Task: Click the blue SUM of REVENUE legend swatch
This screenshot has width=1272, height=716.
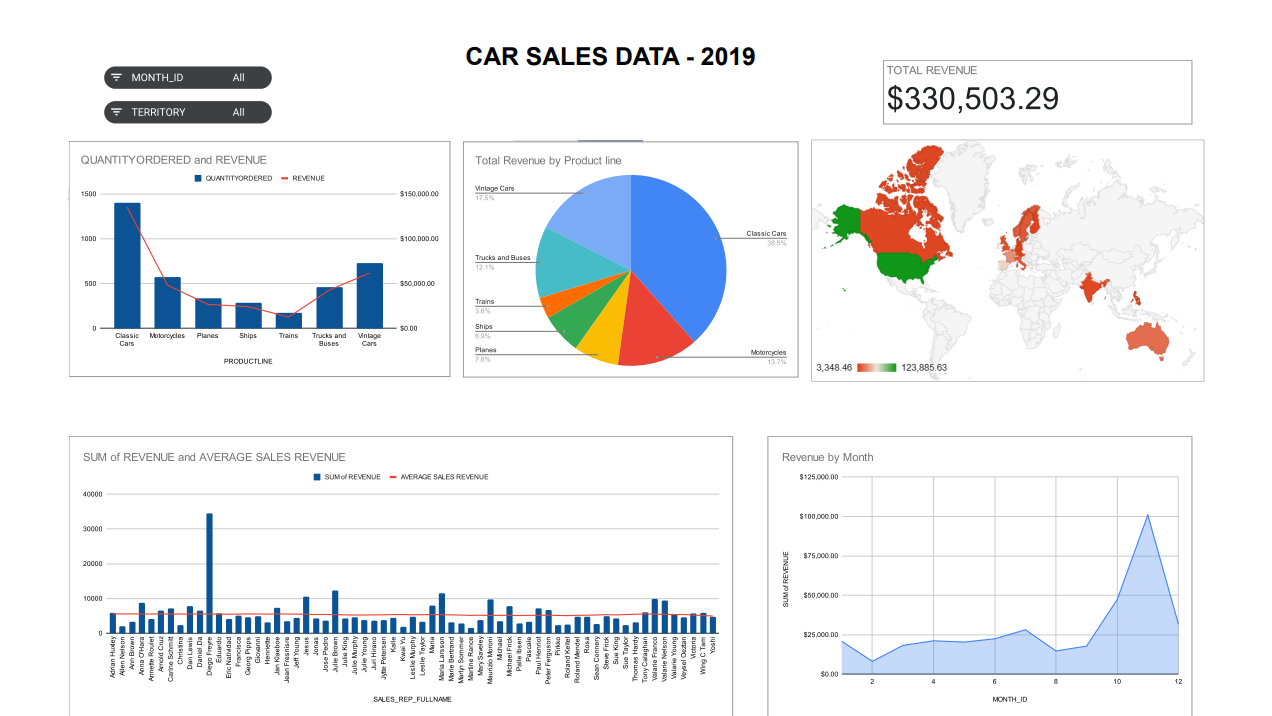Action: 317,477
